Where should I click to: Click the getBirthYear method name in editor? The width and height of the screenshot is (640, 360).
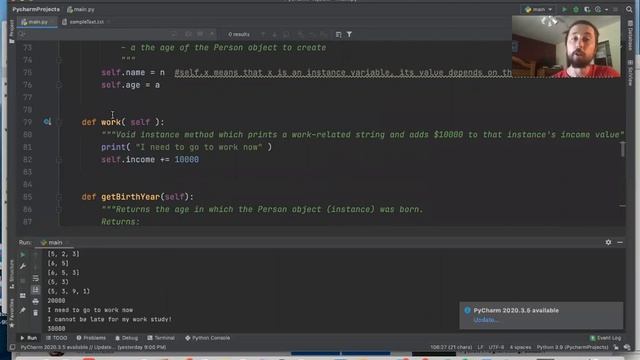(x=130, y=197)
